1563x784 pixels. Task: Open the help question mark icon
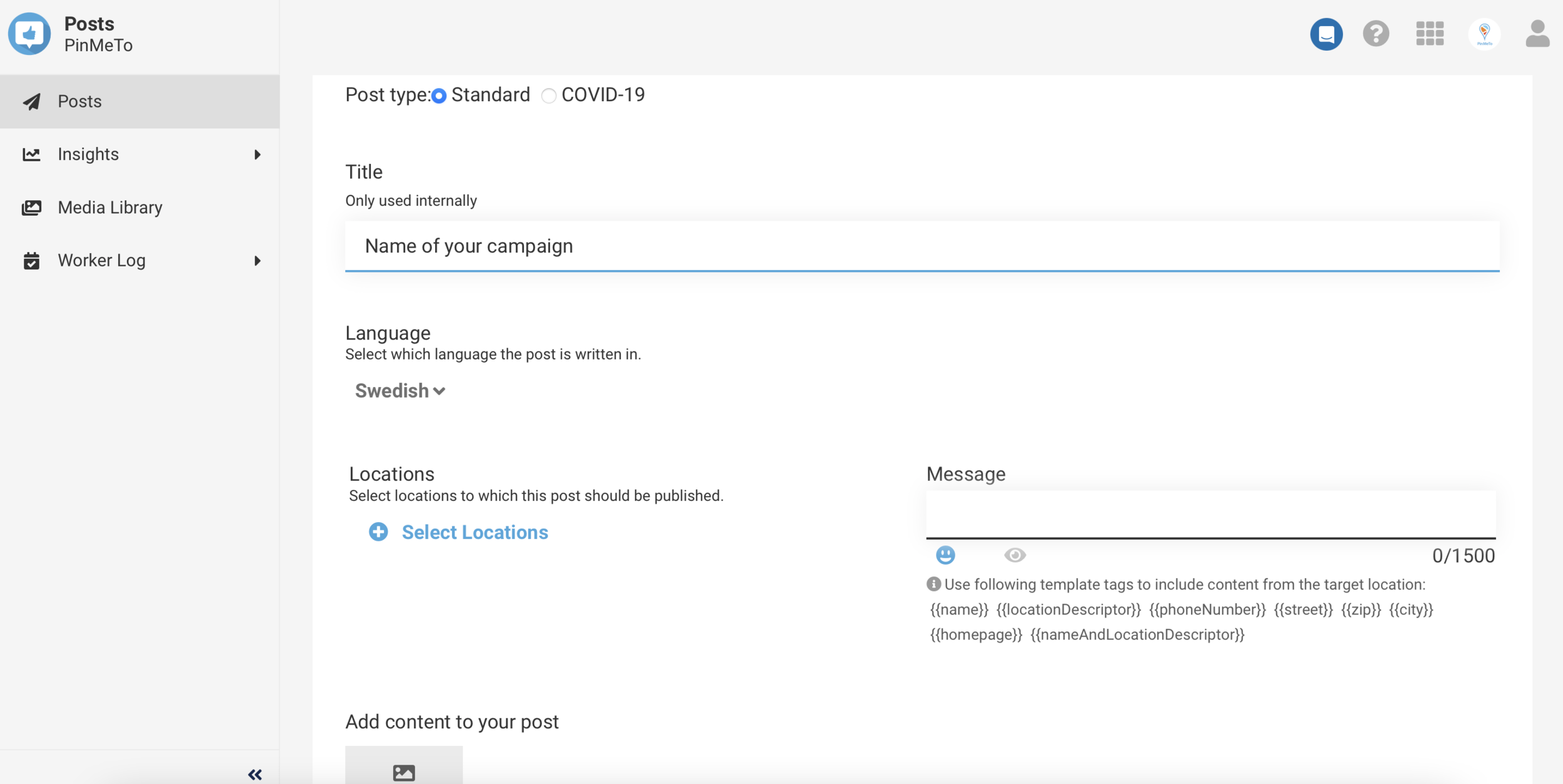[1376, 34]
